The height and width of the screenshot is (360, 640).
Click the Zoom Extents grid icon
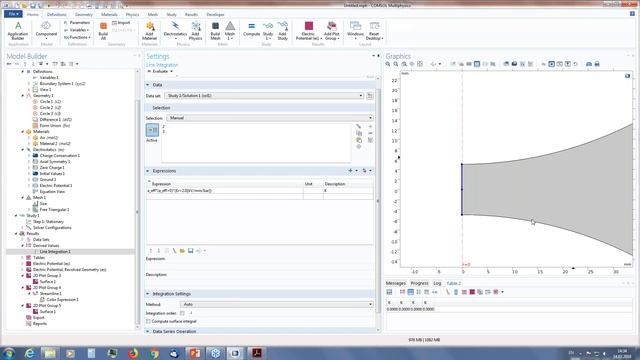420,64
